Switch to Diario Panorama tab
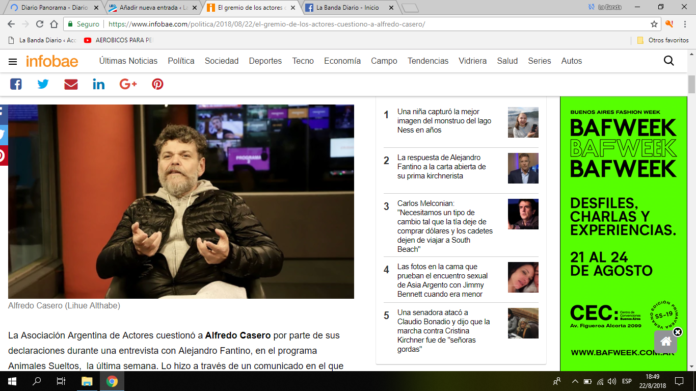The height and width of the screenshot is (391, 696). coord(54,8)
